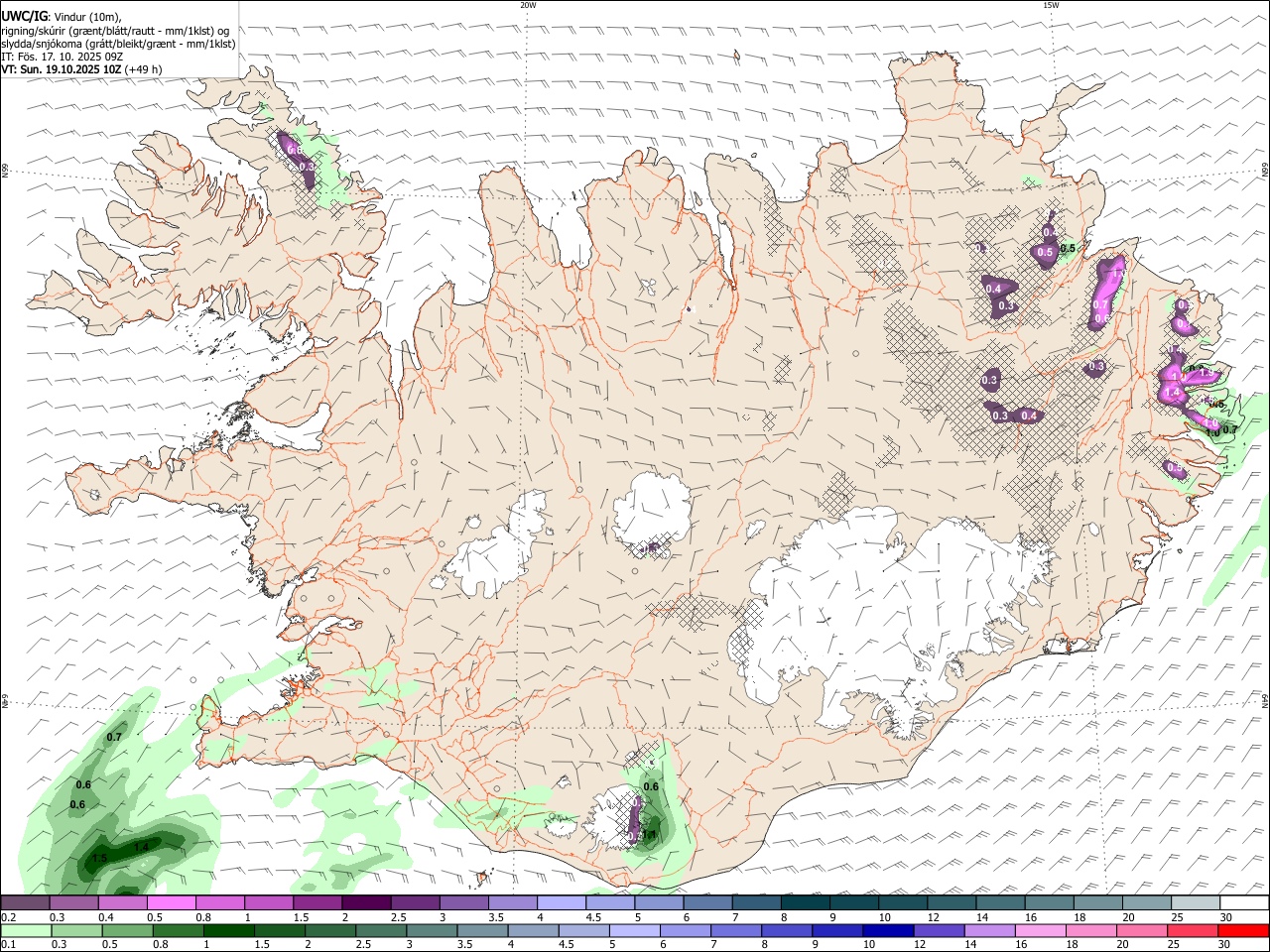This screenshot has height=952, width=1270.
Task: Select the 3 swatch in top snow scale
Action: 463,903
